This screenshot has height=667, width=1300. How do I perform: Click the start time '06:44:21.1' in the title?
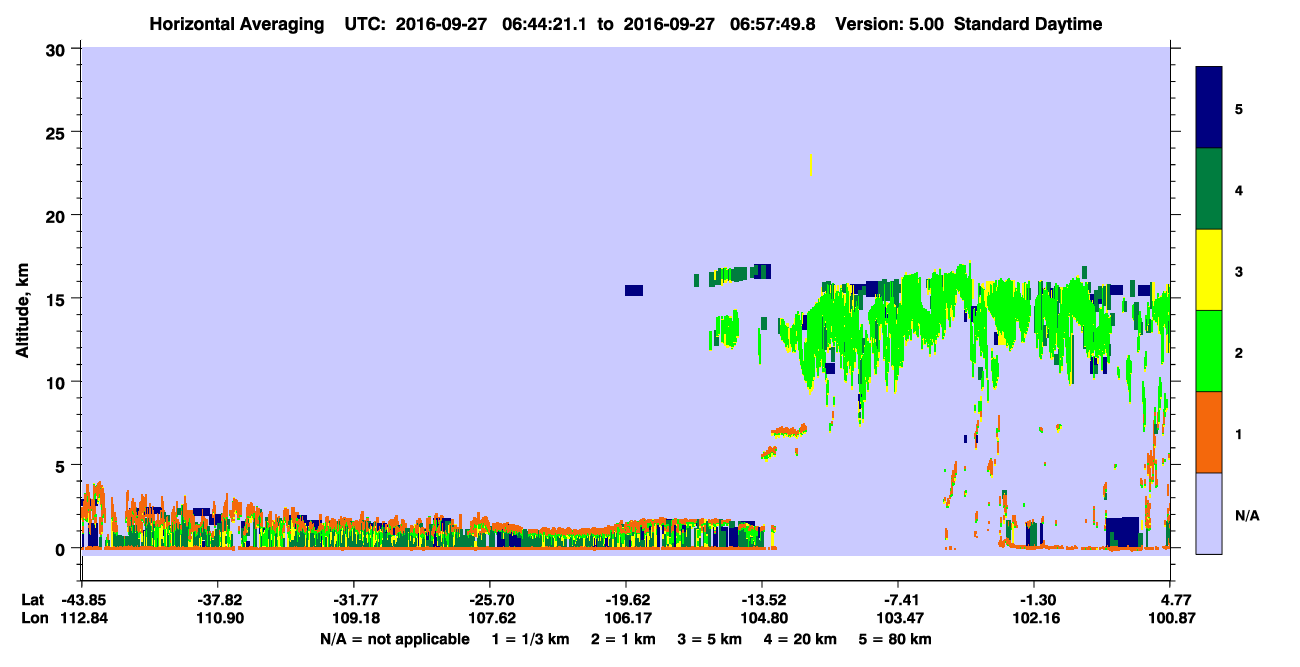point(547,25)
